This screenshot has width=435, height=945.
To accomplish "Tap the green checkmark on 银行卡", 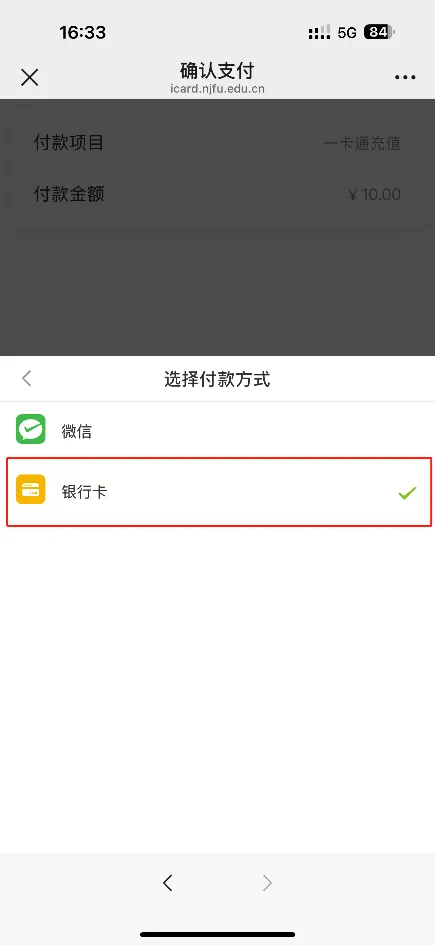I will 407,494.
